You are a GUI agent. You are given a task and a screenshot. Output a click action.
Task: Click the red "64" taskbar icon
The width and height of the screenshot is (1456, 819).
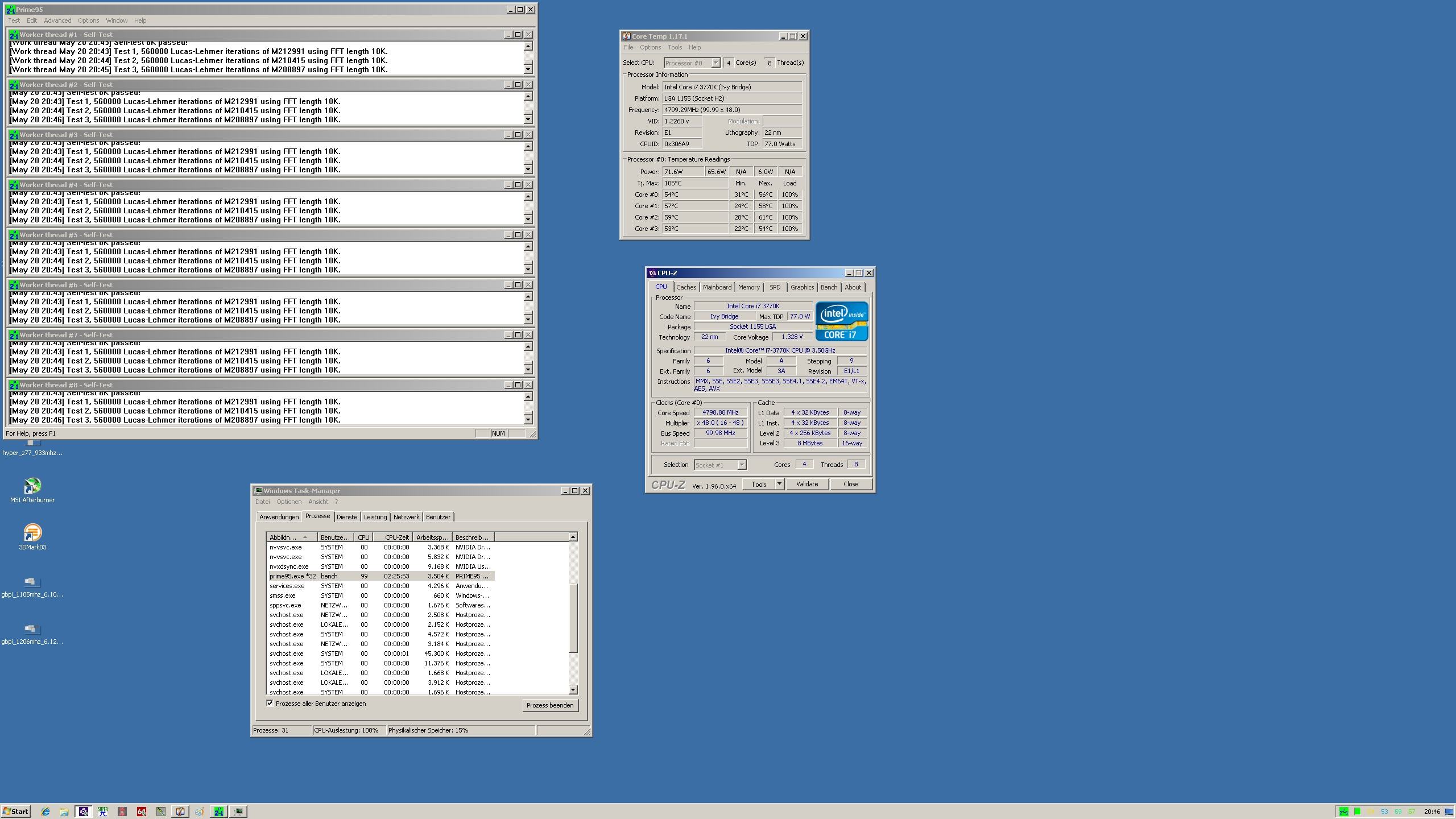tap(142, 812)
